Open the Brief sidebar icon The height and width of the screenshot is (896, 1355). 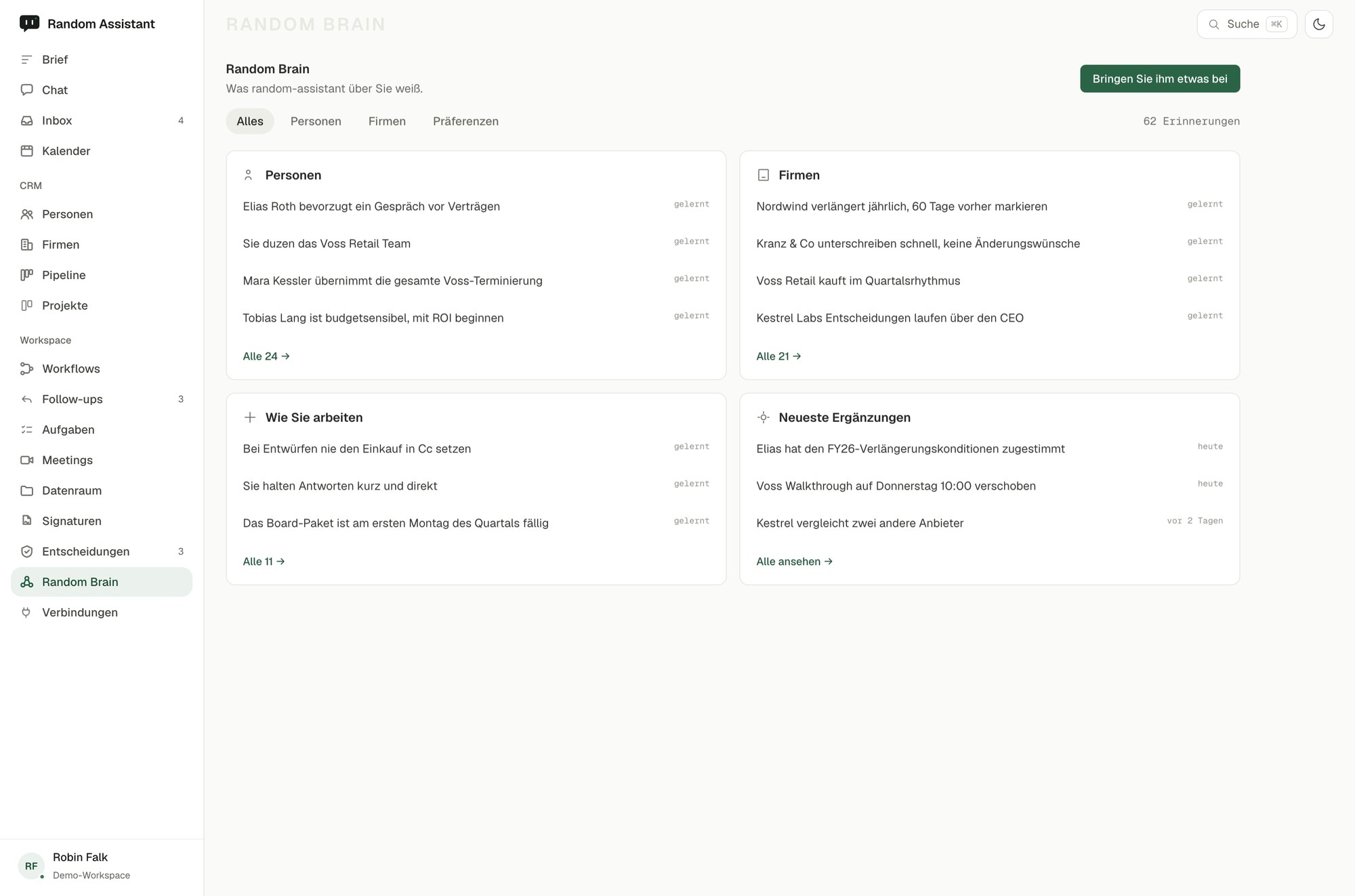pos(26,60)
